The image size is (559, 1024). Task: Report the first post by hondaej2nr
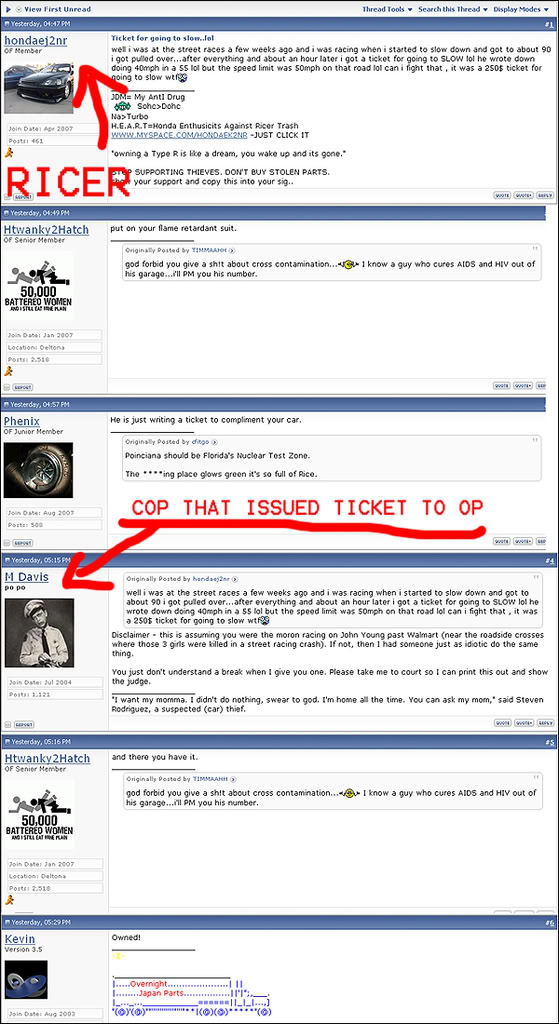point(23,196)
